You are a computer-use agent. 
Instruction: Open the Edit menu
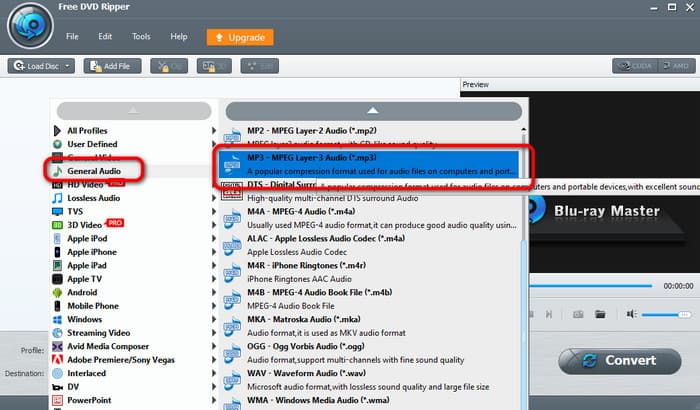(105, 37)
